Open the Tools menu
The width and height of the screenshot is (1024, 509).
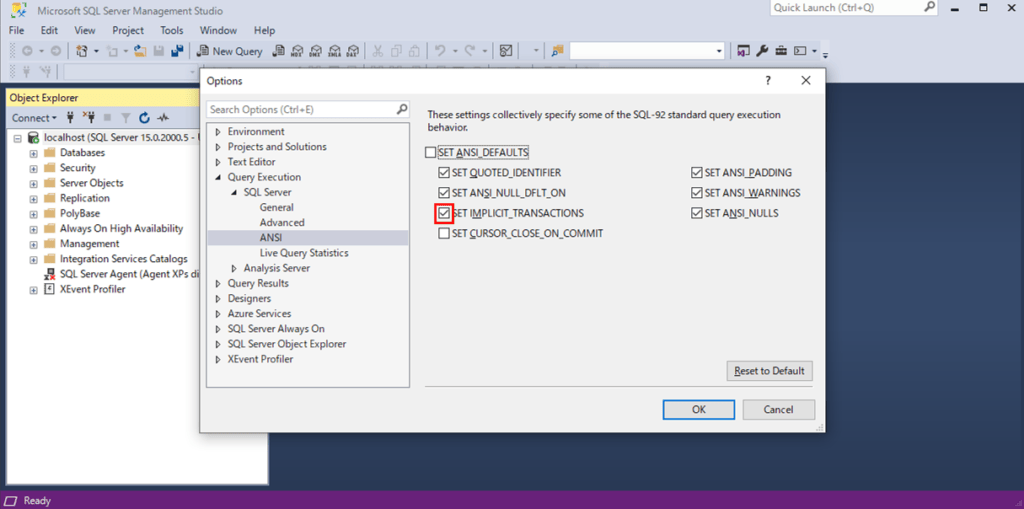(172, 31)
